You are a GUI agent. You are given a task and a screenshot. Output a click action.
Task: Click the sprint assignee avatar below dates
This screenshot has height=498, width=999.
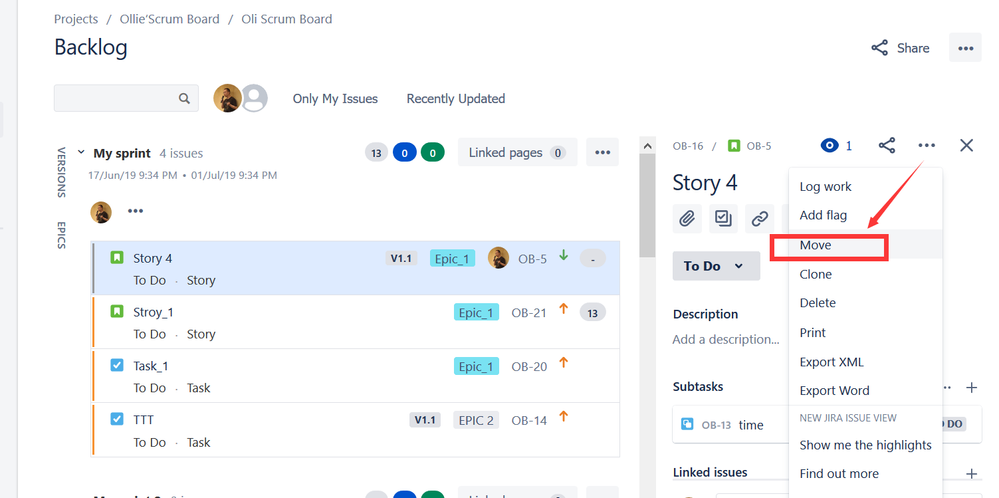click(x=101, y=212)
